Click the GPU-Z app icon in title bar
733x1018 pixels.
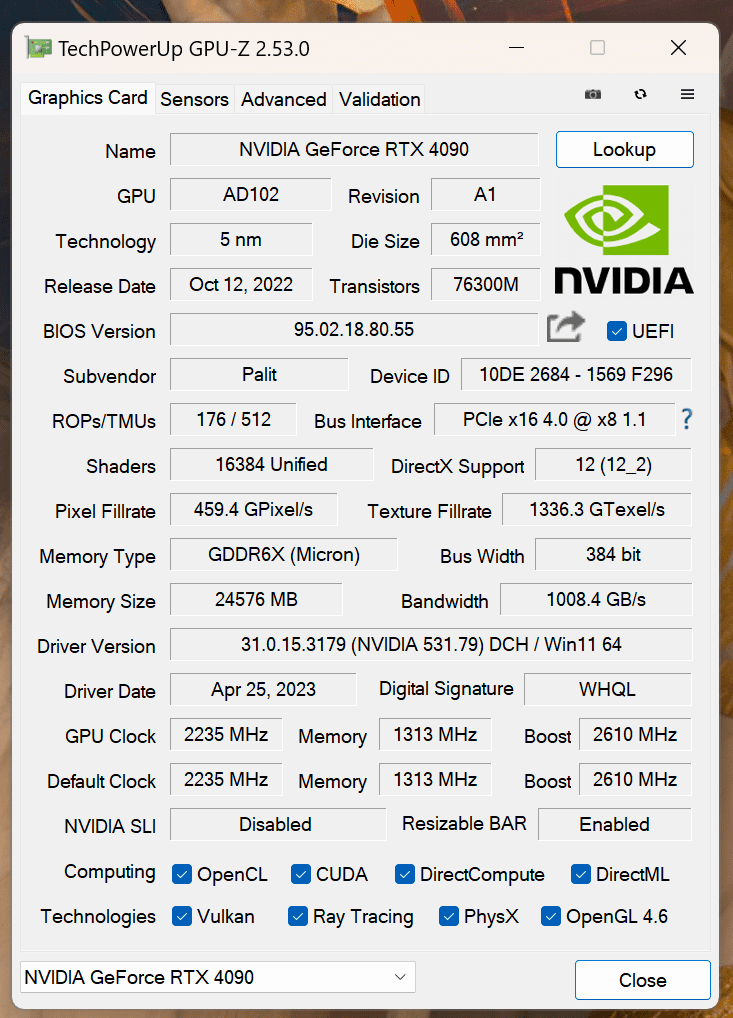coord(38,48)
